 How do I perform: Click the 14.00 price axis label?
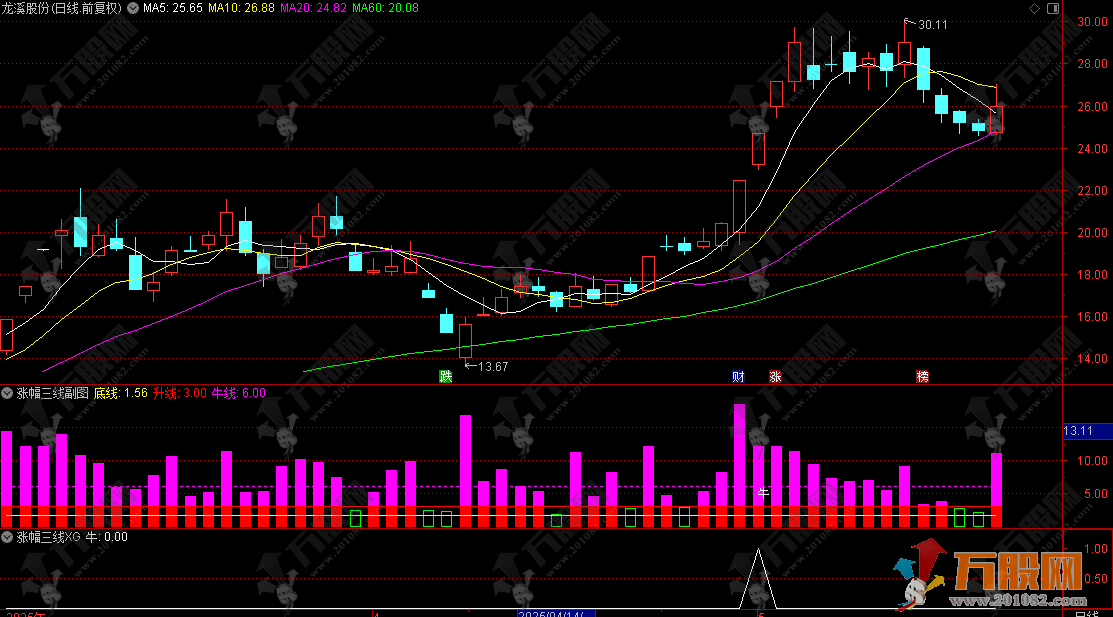pos(1092,359)
